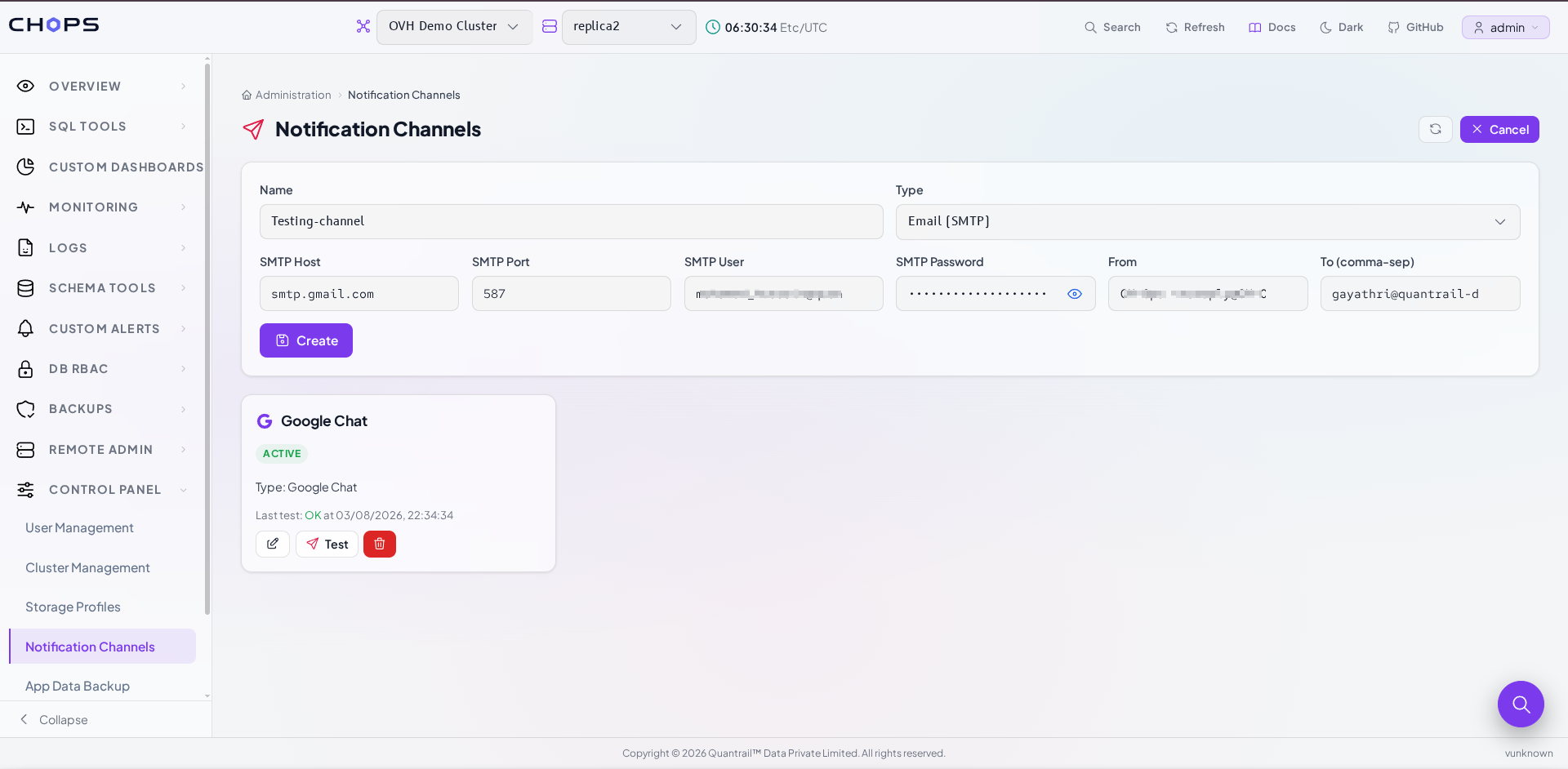Click the Custom Dashboards pie chart icon
1568x769 pixels.
click(x=25, y=167)
